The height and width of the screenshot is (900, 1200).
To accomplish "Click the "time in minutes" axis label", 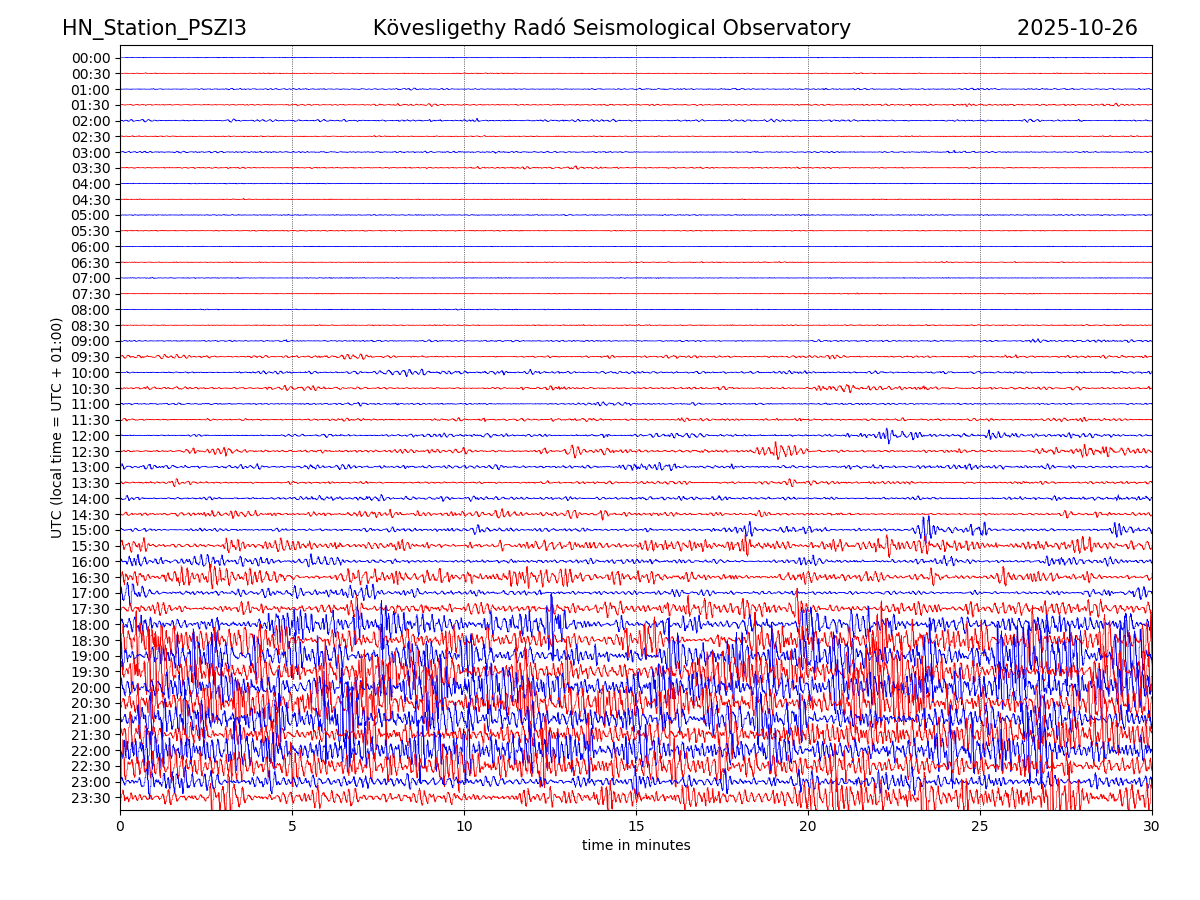I will click(636, 846).
